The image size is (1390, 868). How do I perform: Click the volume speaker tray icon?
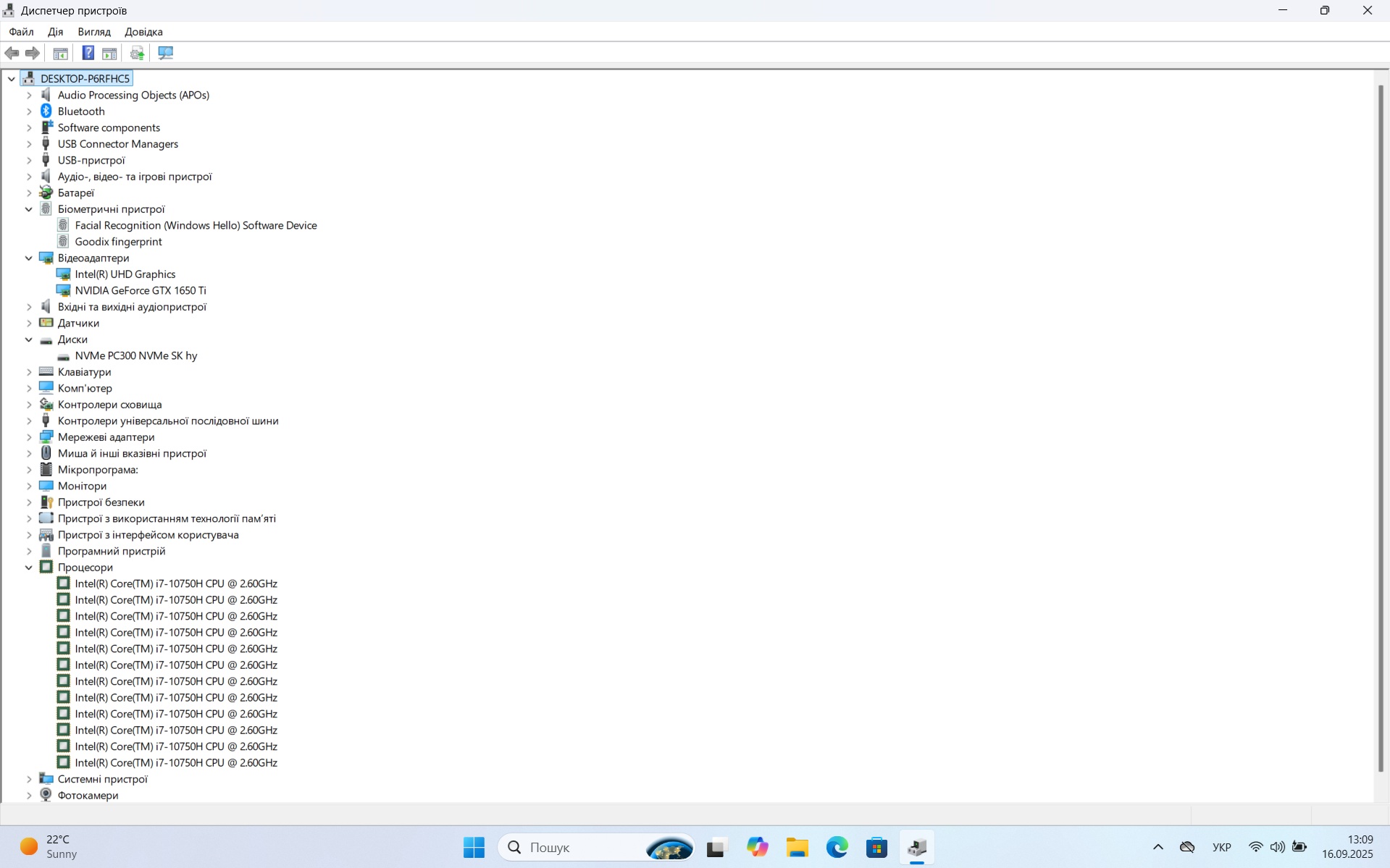tap(1277, 847)
